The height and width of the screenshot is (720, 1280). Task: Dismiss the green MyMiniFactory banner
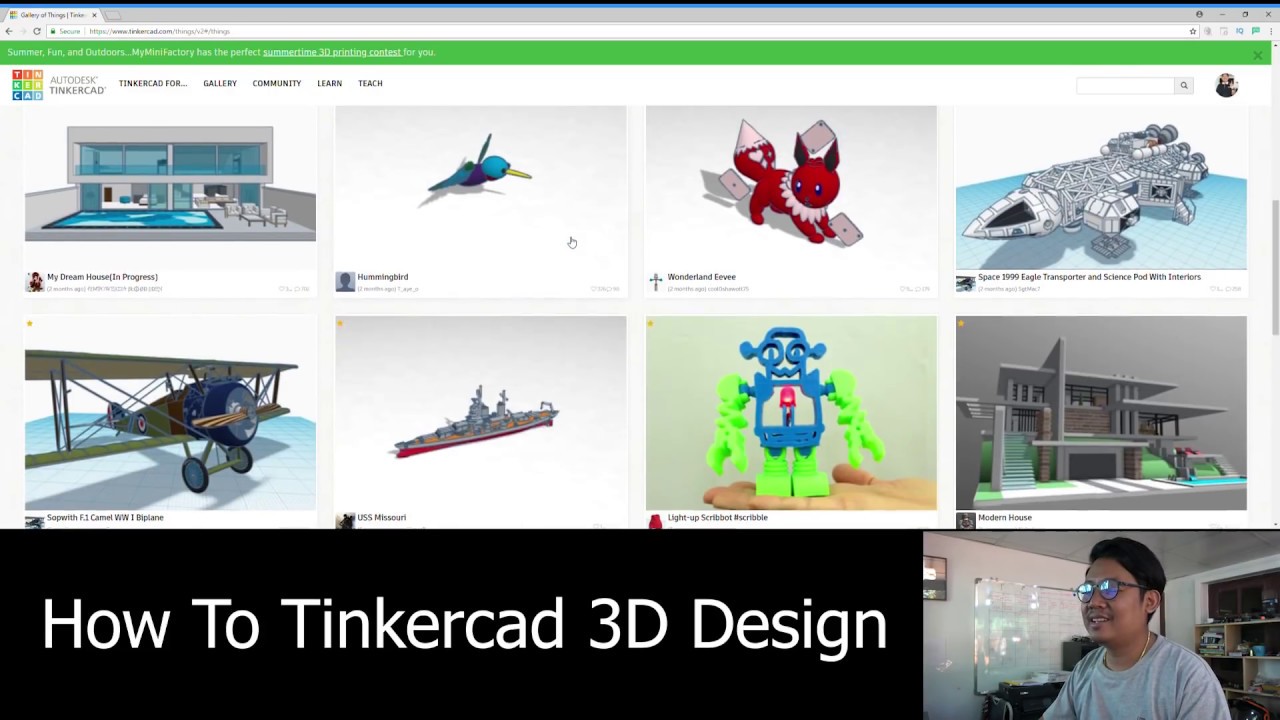(x=1258, y=55)
